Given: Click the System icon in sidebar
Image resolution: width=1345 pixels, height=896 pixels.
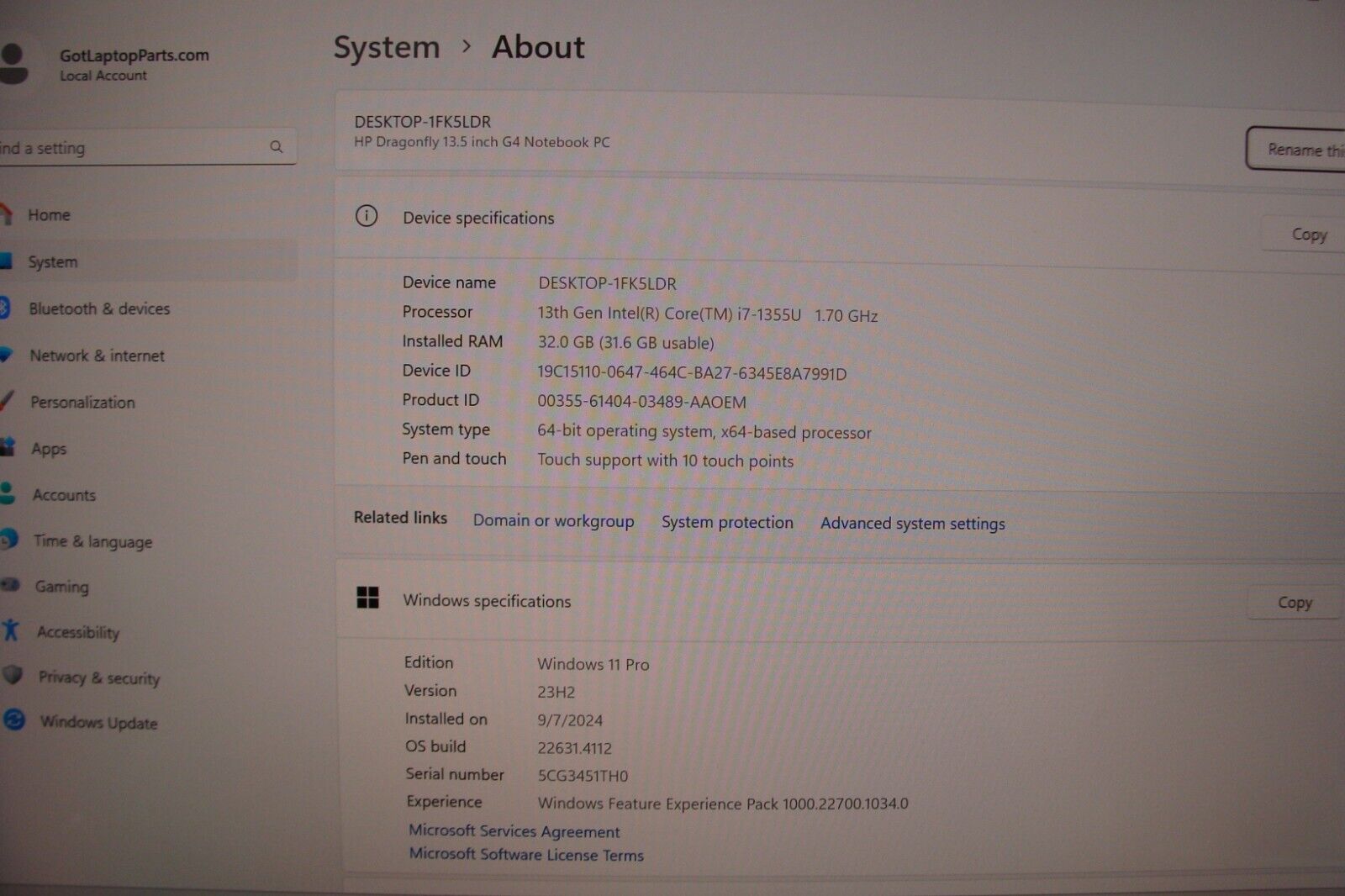Looking at the screenshot, I should 6,261.
